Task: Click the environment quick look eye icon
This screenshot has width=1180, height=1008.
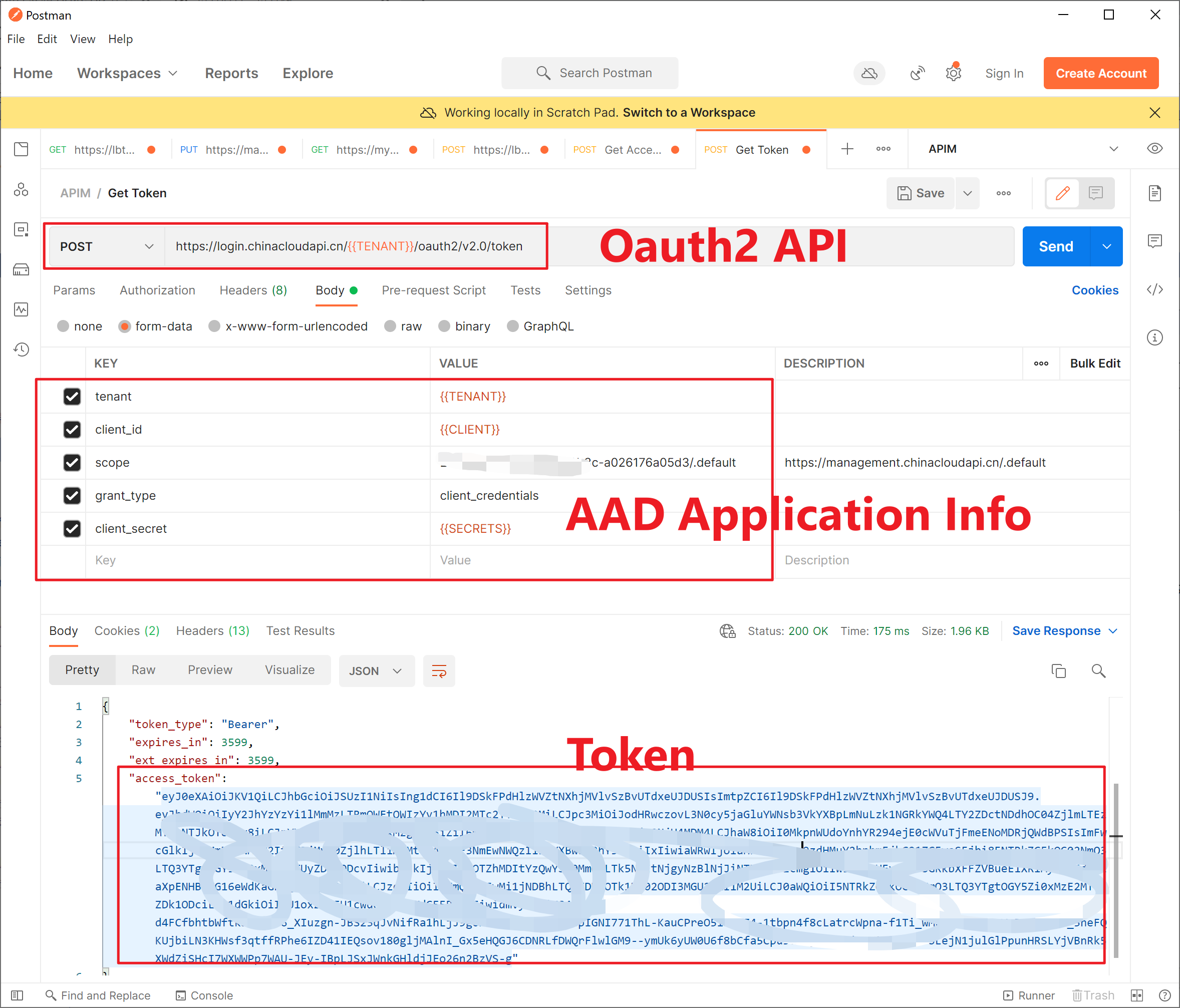Action: click(x=1154, y=149)
